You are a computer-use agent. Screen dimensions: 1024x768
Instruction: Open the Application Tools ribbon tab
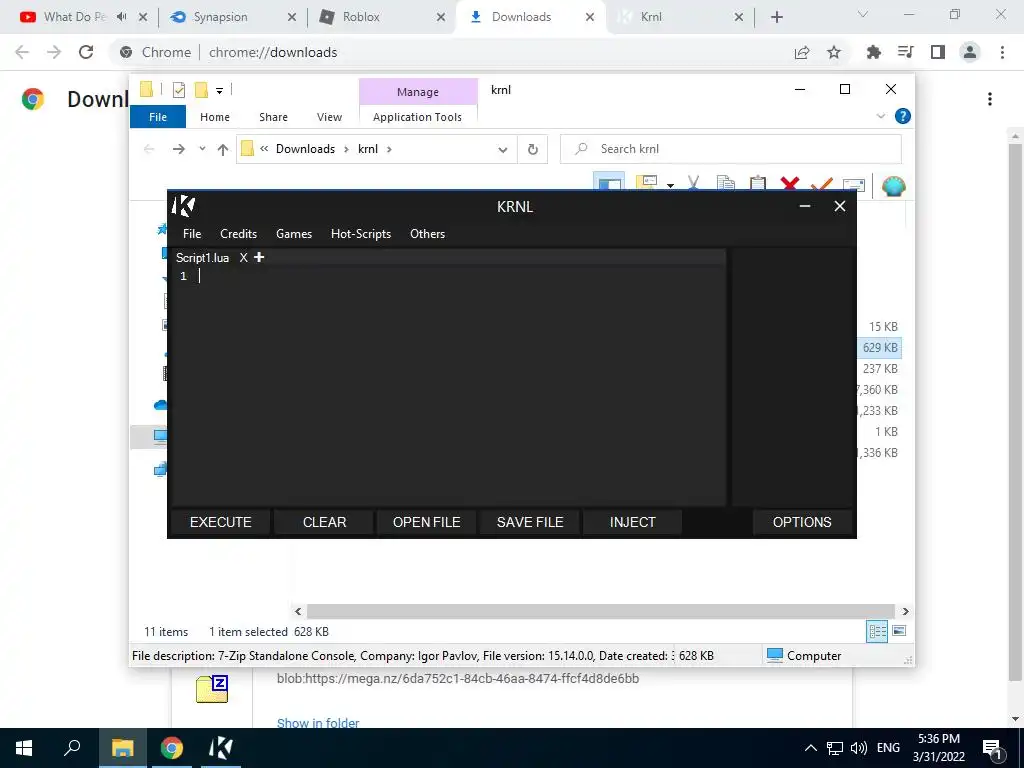tap(417, 117)
